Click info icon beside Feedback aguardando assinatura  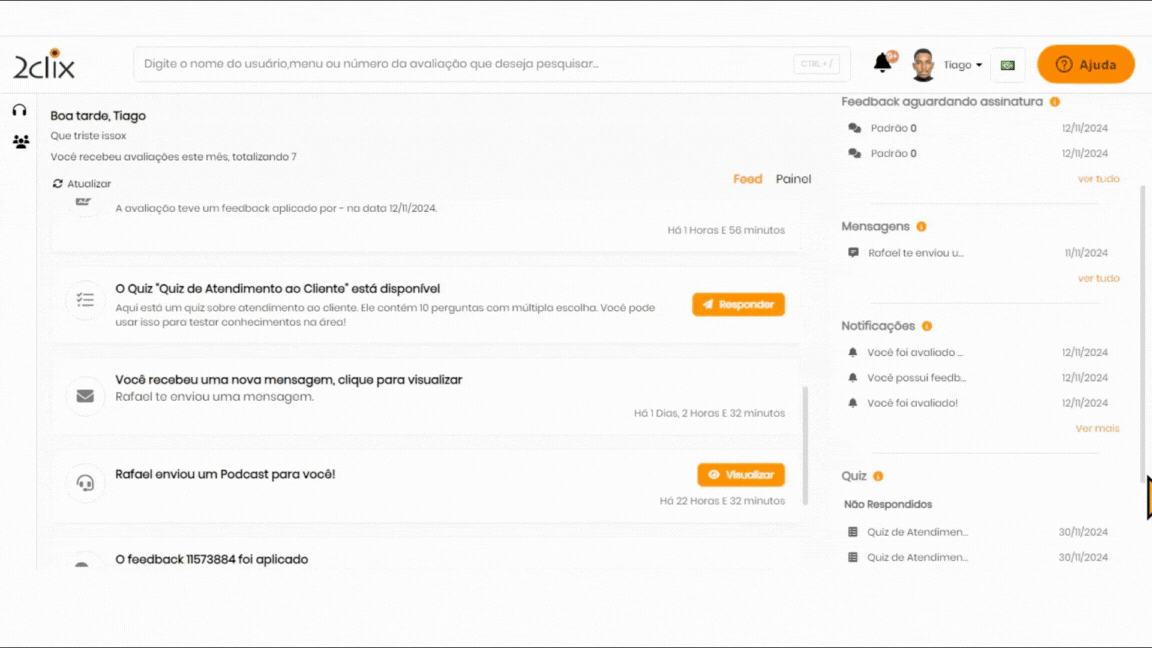[1055, 102]
